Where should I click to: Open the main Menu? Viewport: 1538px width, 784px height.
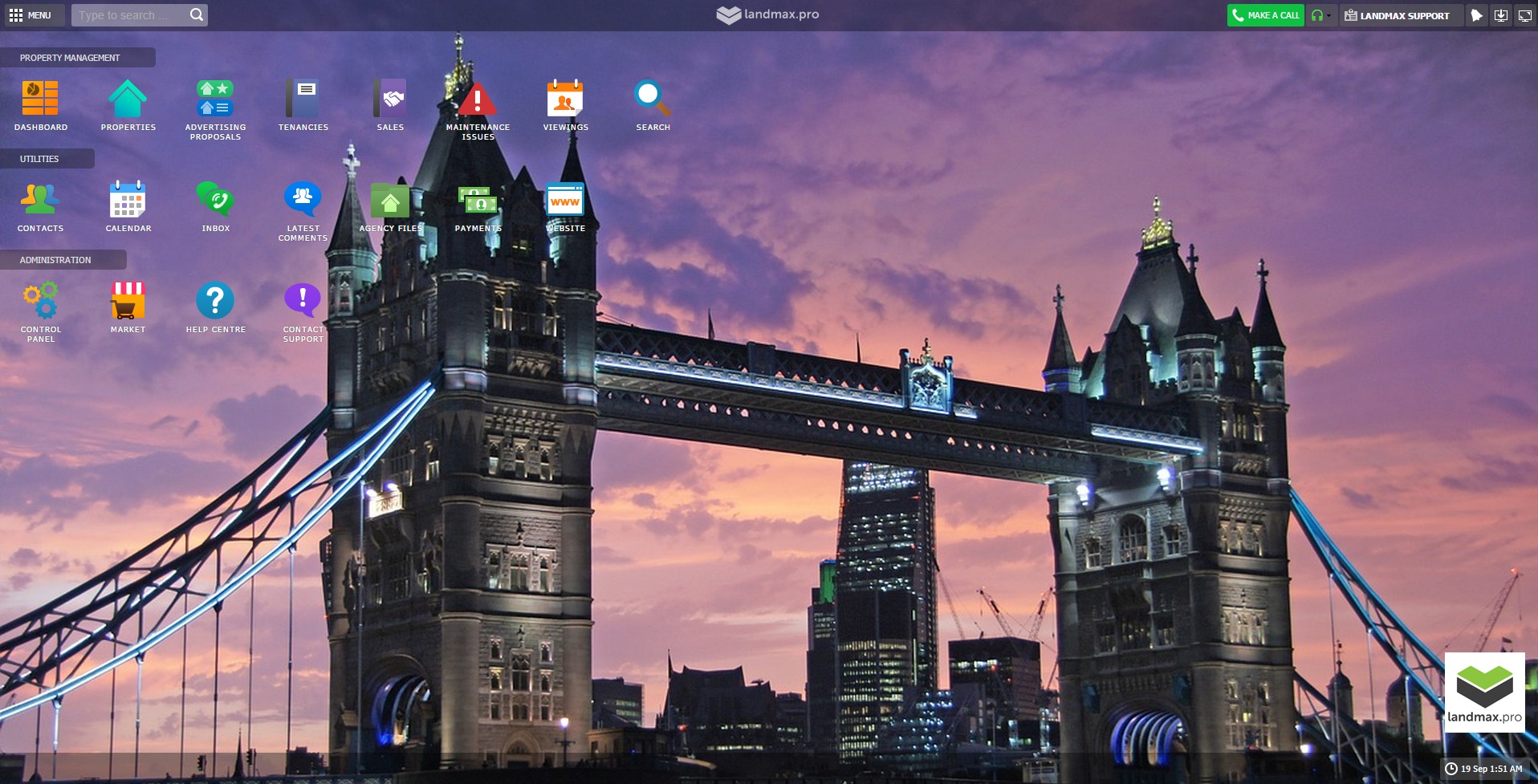click(31, 15)
